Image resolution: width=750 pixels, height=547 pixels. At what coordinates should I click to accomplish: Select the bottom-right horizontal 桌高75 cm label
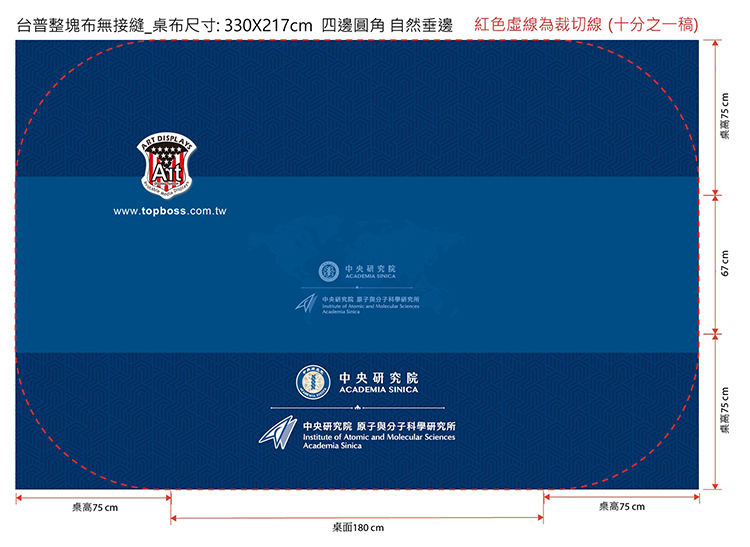[621, 507]
